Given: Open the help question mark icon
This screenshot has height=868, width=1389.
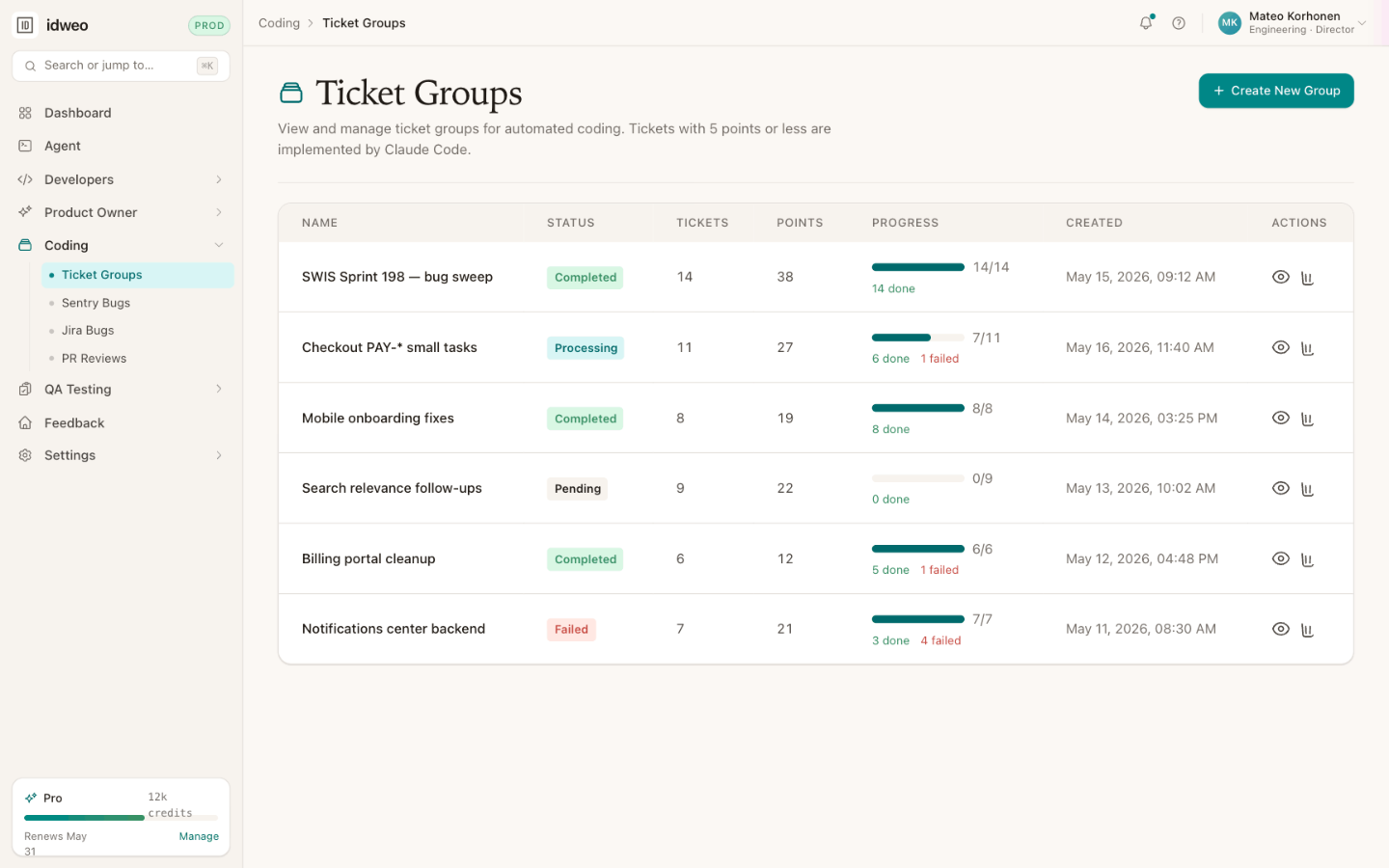Looking at the screenshot, I should (x=1179, y=23).
